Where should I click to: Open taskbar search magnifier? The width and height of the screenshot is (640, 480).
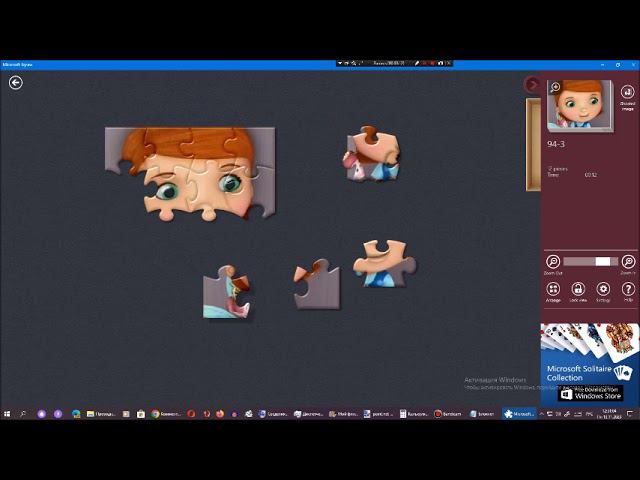(23, 414)
